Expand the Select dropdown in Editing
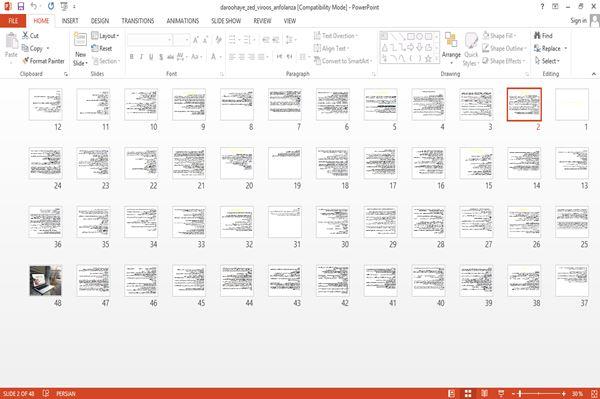The height and width of the screenshot is (399, 600). (547, 61)
